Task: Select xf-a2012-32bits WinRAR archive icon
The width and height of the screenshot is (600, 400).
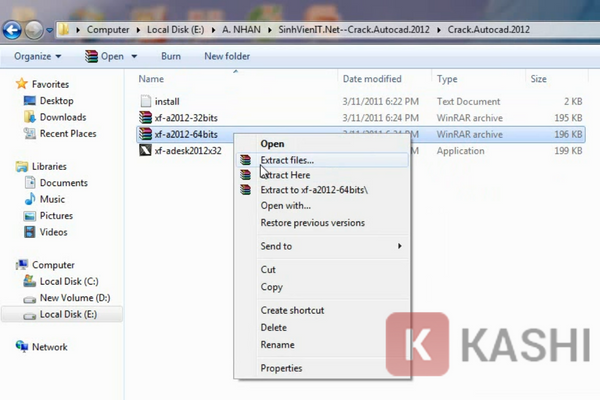Action: tap(145, 118)
